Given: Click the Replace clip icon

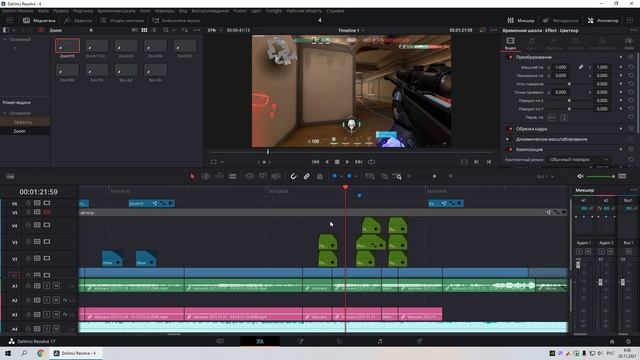Looking at the screenshot, I should (276, 176).
